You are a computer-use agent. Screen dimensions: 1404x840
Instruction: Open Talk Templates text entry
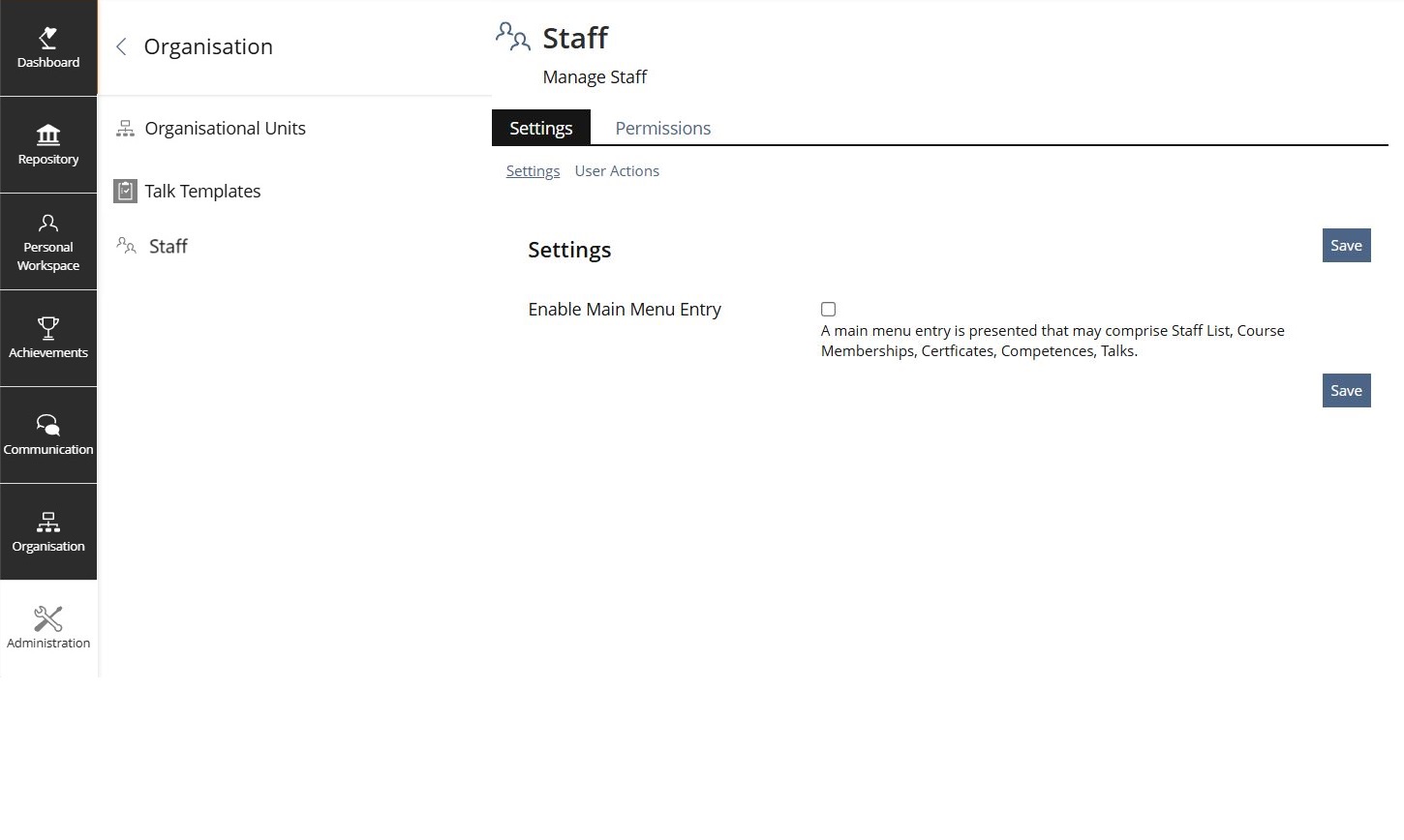[x=202, y=191]
